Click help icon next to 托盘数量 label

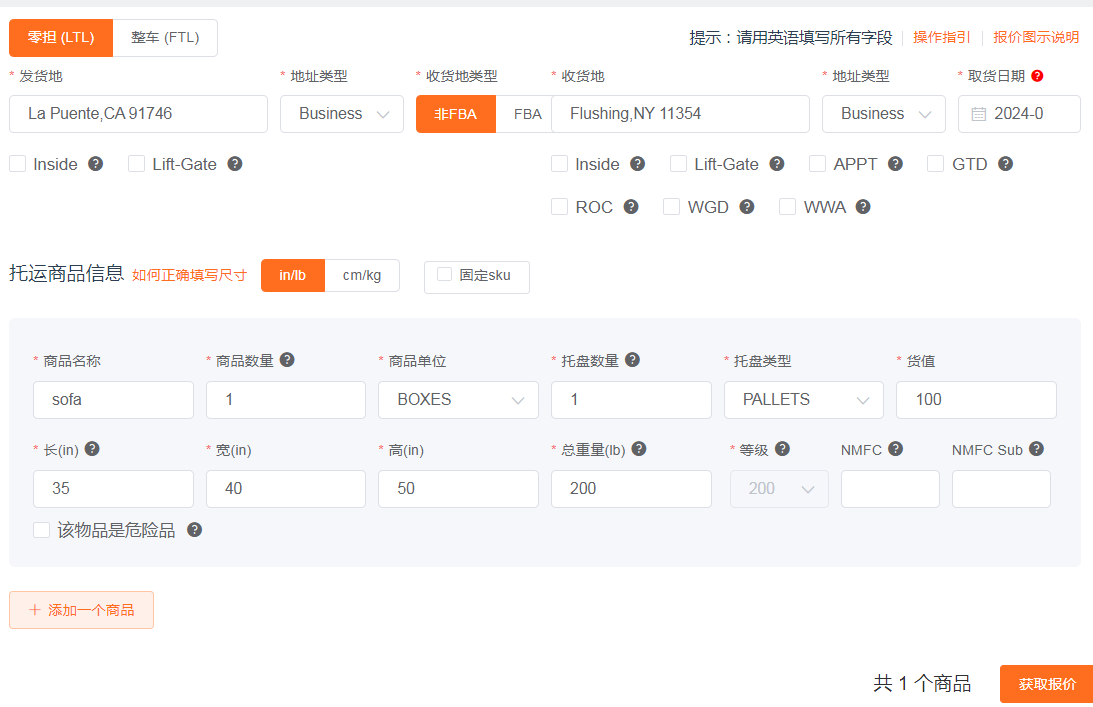[x=632, y=360]
